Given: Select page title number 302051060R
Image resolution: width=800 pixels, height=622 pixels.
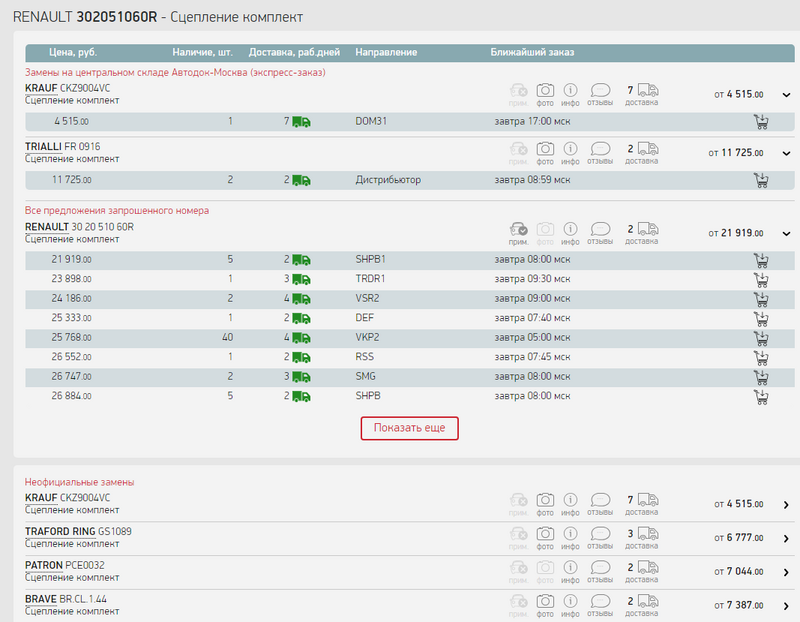Looking at the screenshot, I should pyautogui.click(x=117, y=17).
